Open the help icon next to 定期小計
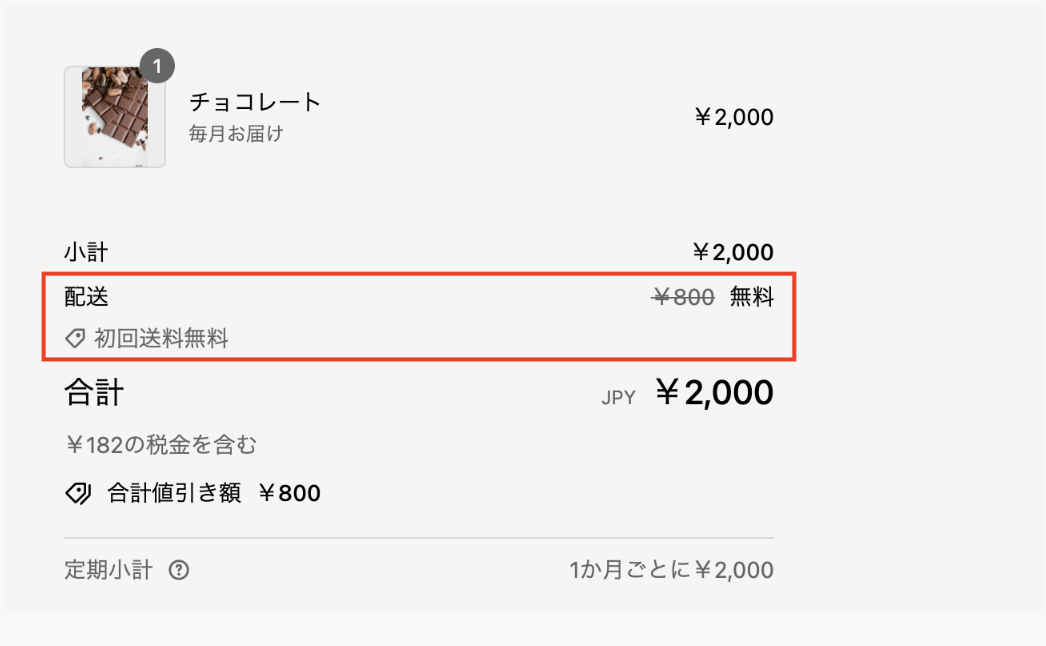This screenshot has width=1046, height=646. point(179,571)
